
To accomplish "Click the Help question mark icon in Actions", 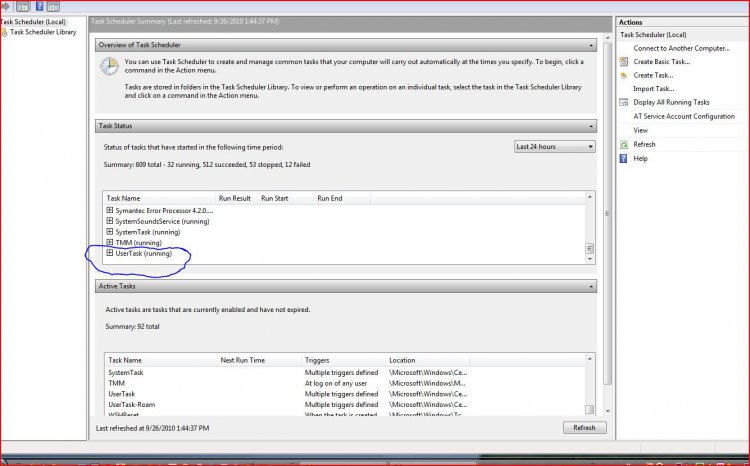I will 623,158.
